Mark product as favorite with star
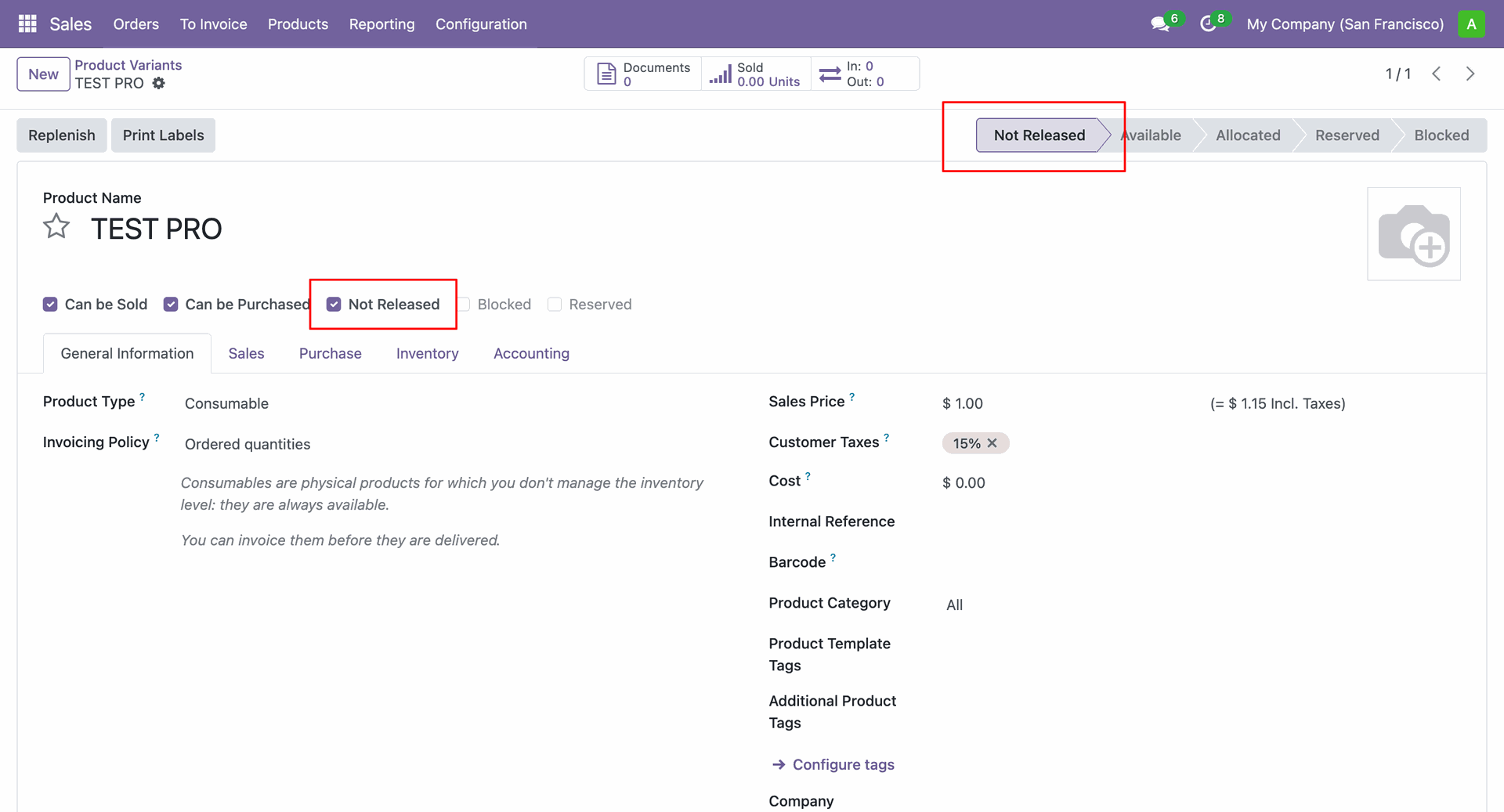This screenshot has height=812, width=1504. tap(56, 227)
